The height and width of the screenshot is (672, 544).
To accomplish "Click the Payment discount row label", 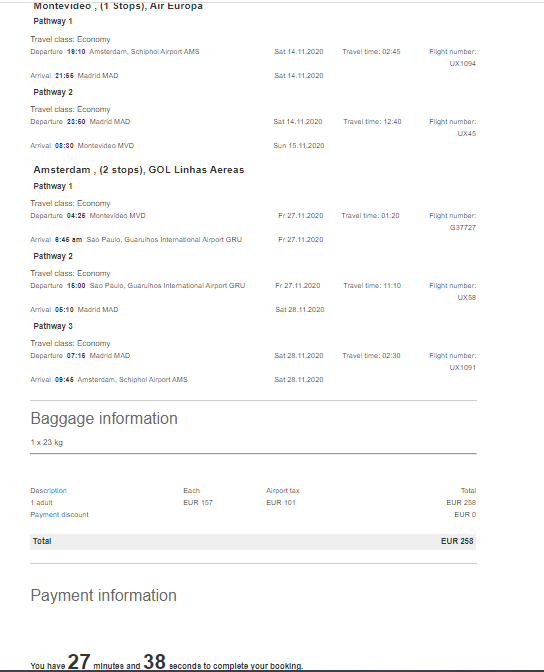I will (60, 514).
